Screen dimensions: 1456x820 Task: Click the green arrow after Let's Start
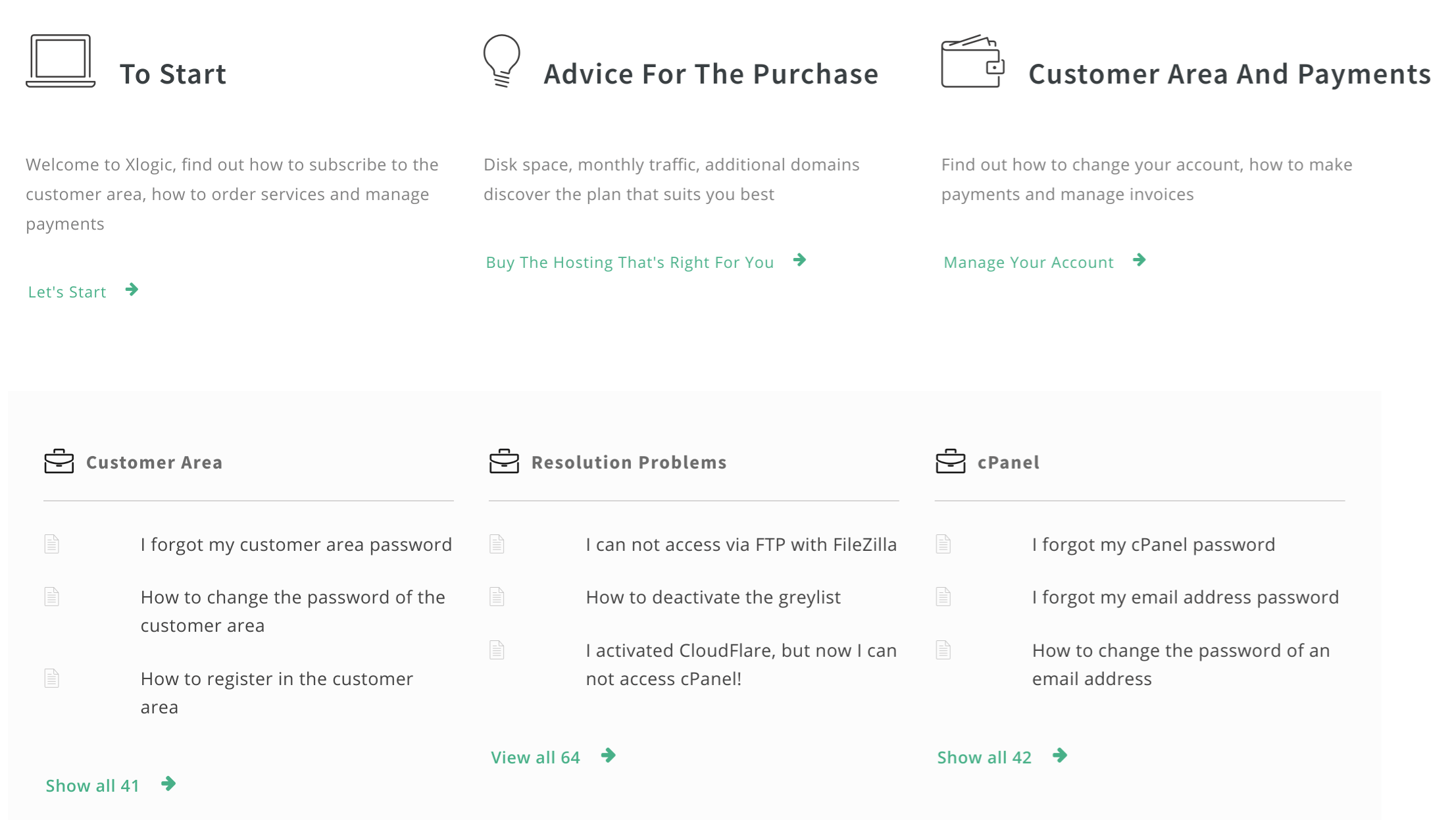pyautogui.click(x=132, y=290)
